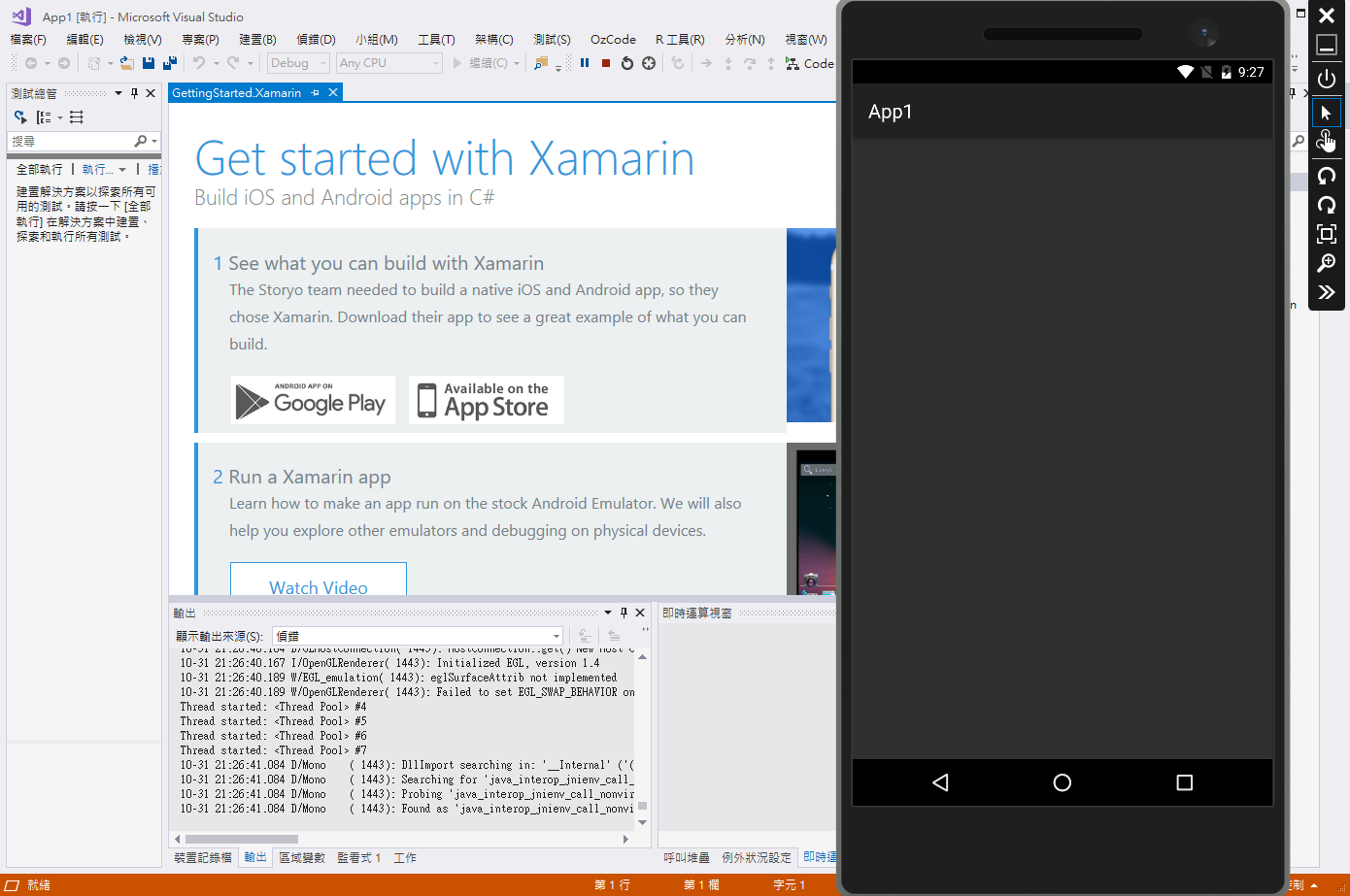
Task: Click the Android emulator video thumbnail
Action: point(811,518)
